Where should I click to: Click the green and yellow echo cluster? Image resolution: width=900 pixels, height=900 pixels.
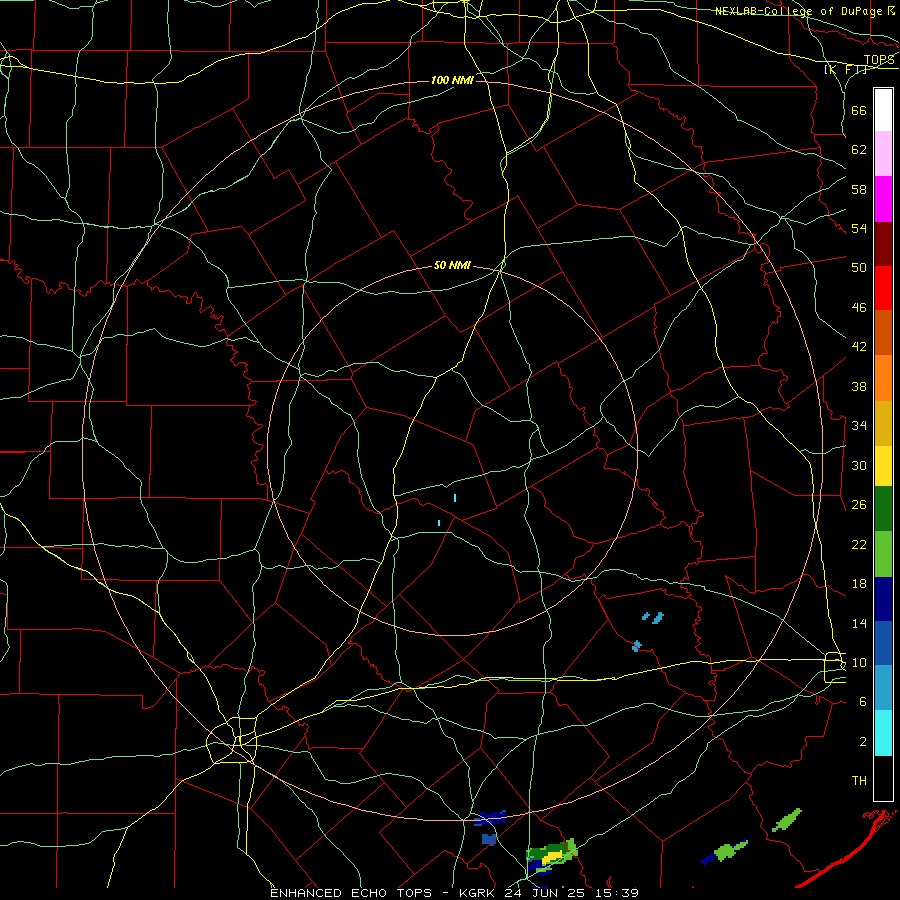click(x=551, y=856)
